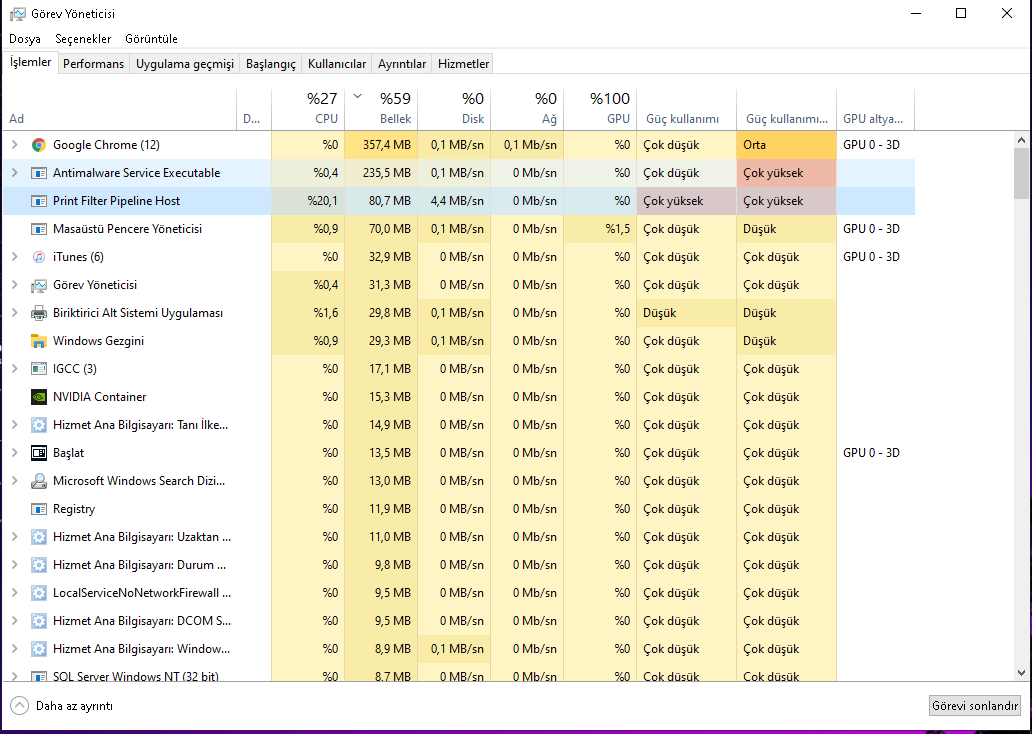This screenshot has height=734, width=1032.
Task: Click the IGCC process icon
Action: (39, 369)
